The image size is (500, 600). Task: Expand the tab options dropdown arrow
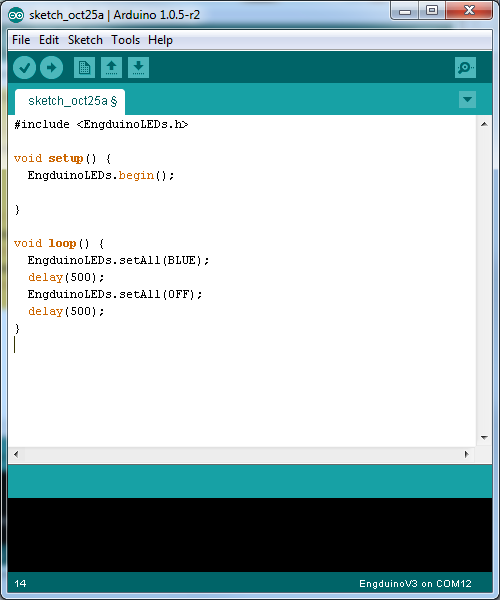pos(467,99)
